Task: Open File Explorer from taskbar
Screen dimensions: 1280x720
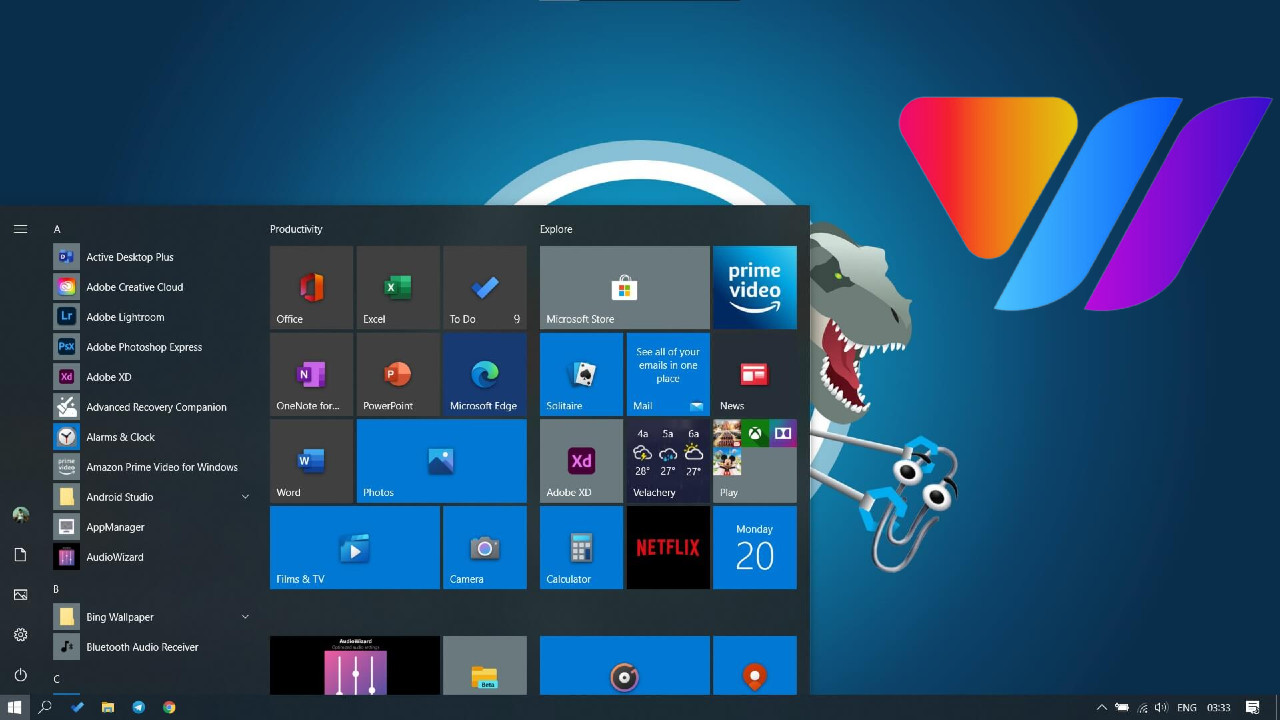Action: pyautogui.click(x=108, y=707)
